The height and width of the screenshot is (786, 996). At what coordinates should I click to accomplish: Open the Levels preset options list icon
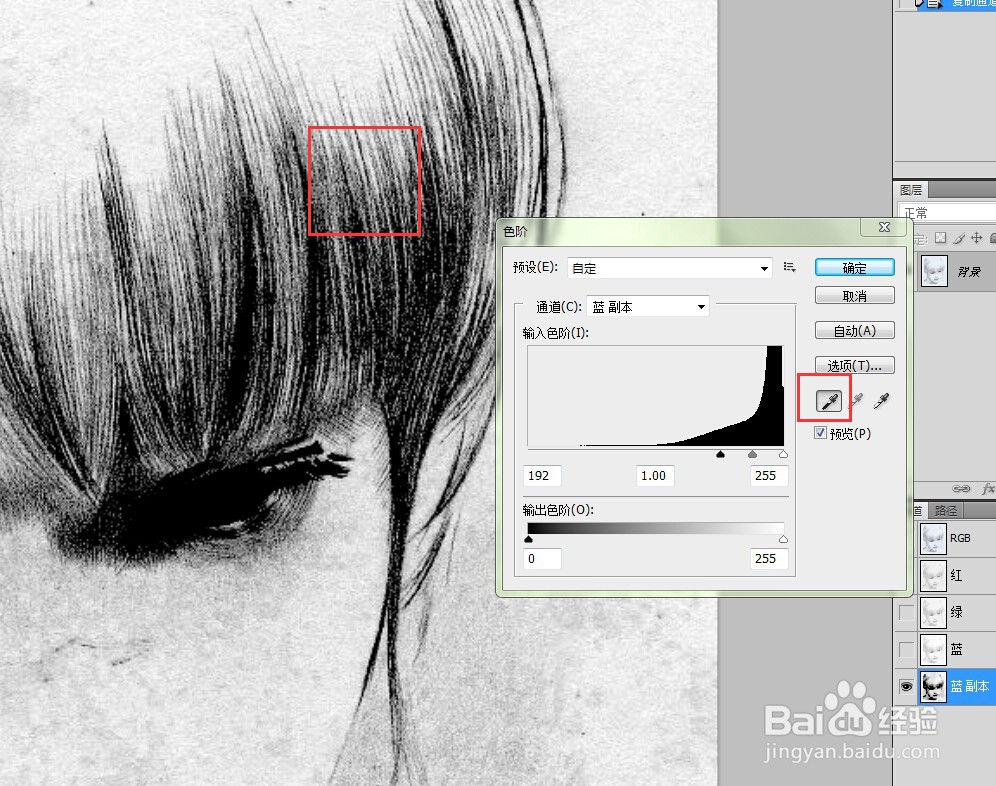pyautogui.click(x=790, y=267)
